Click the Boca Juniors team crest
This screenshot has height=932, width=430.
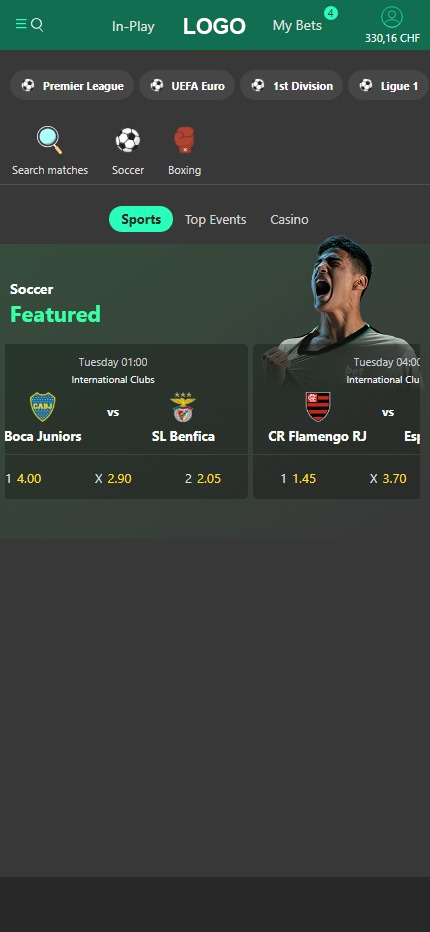(x=43, y=407)
